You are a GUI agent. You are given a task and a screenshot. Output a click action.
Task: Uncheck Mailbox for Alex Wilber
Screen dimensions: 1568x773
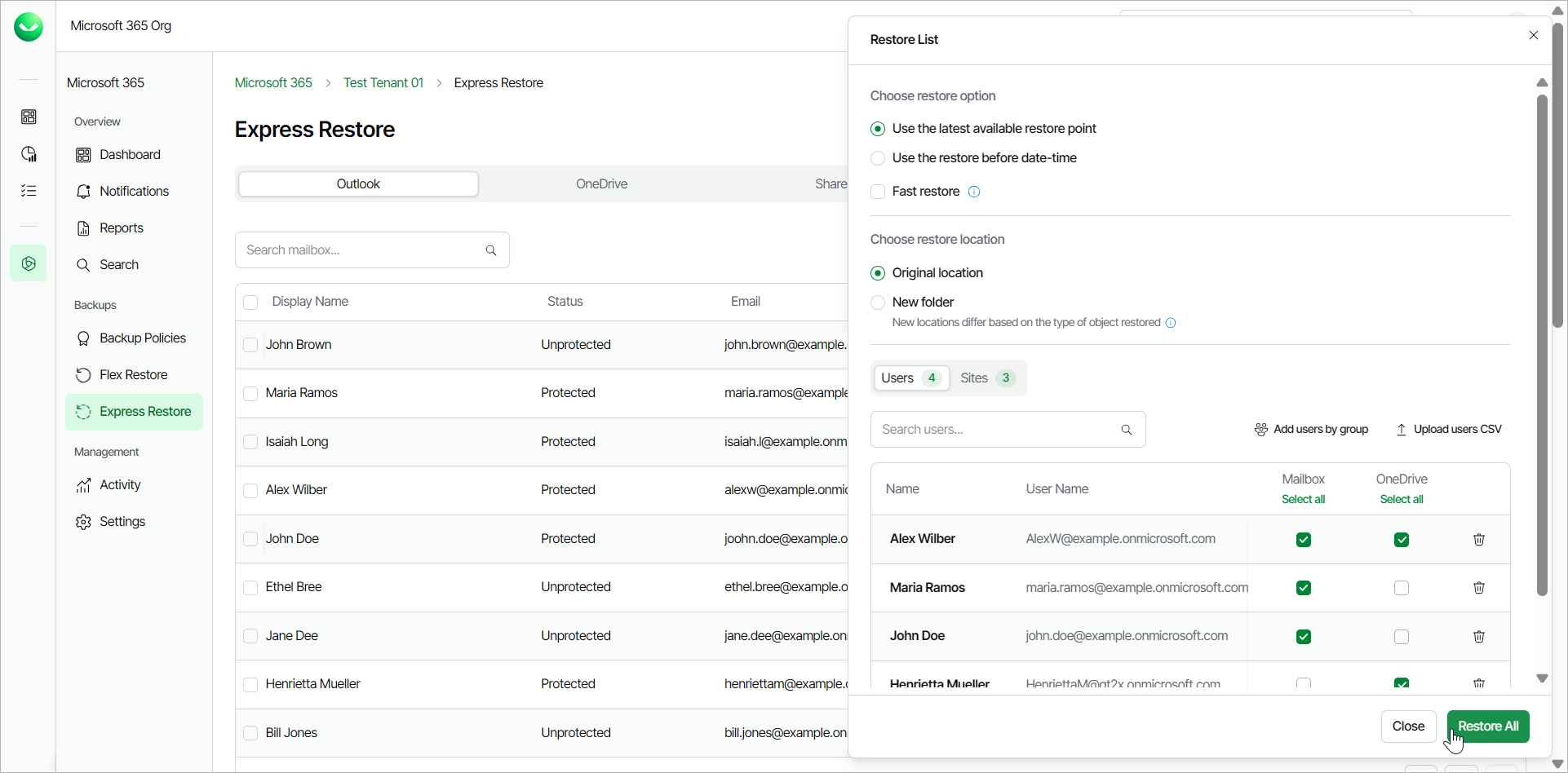[1304, 540]
